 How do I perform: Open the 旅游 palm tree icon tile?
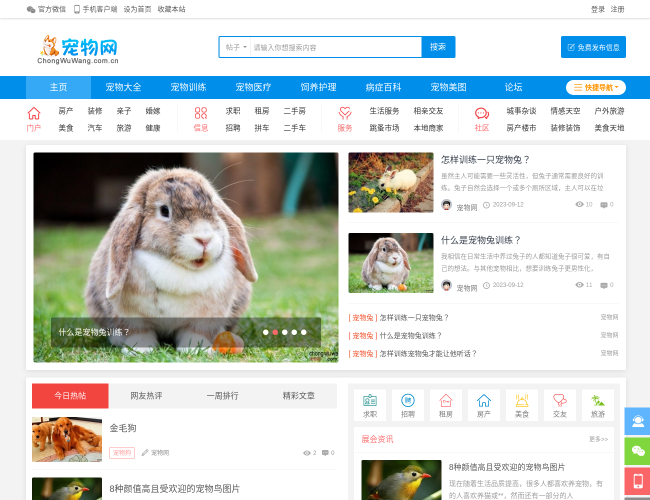coord(598,405)
